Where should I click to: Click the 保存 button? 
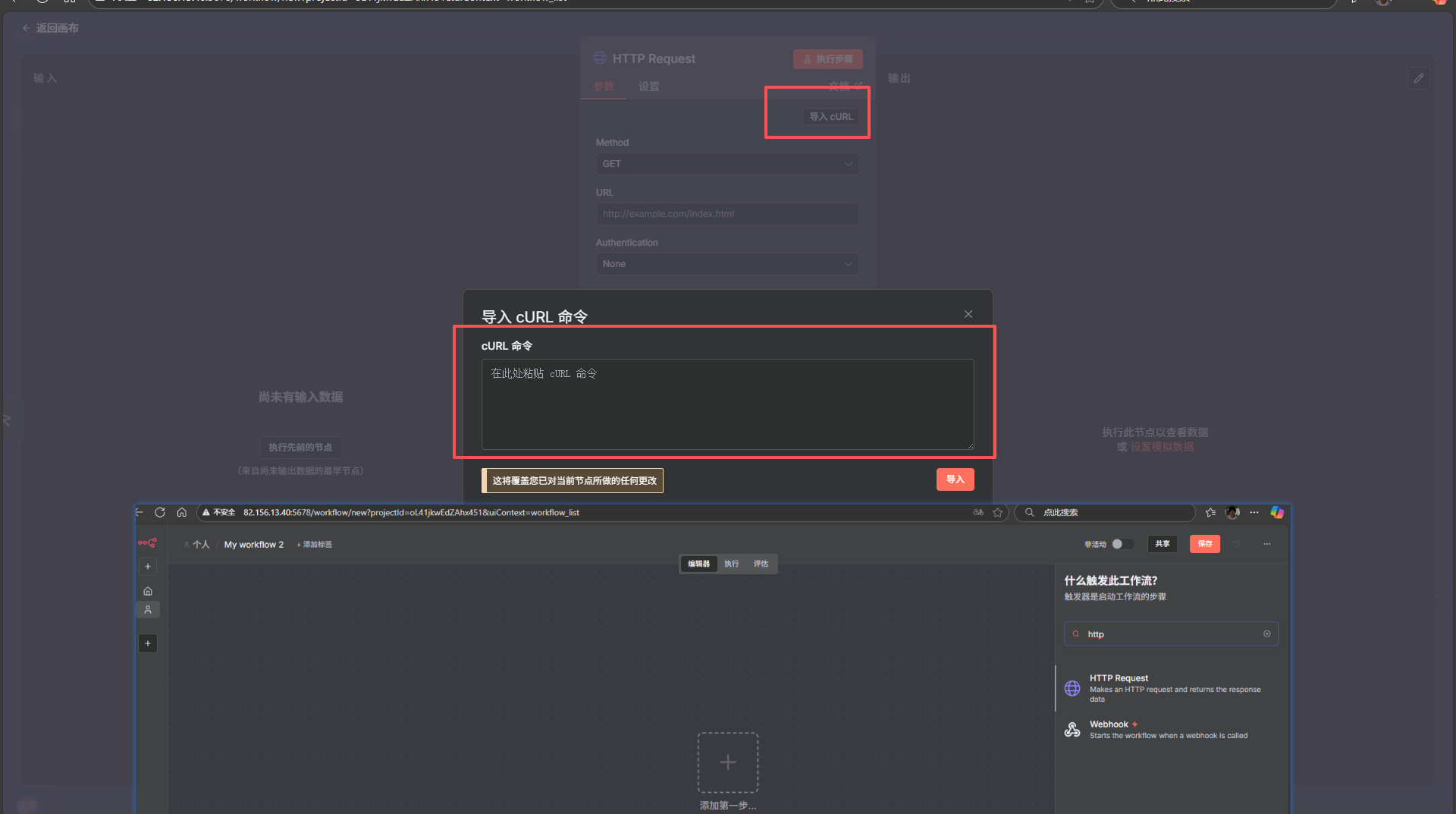[x=1205, y=544]
